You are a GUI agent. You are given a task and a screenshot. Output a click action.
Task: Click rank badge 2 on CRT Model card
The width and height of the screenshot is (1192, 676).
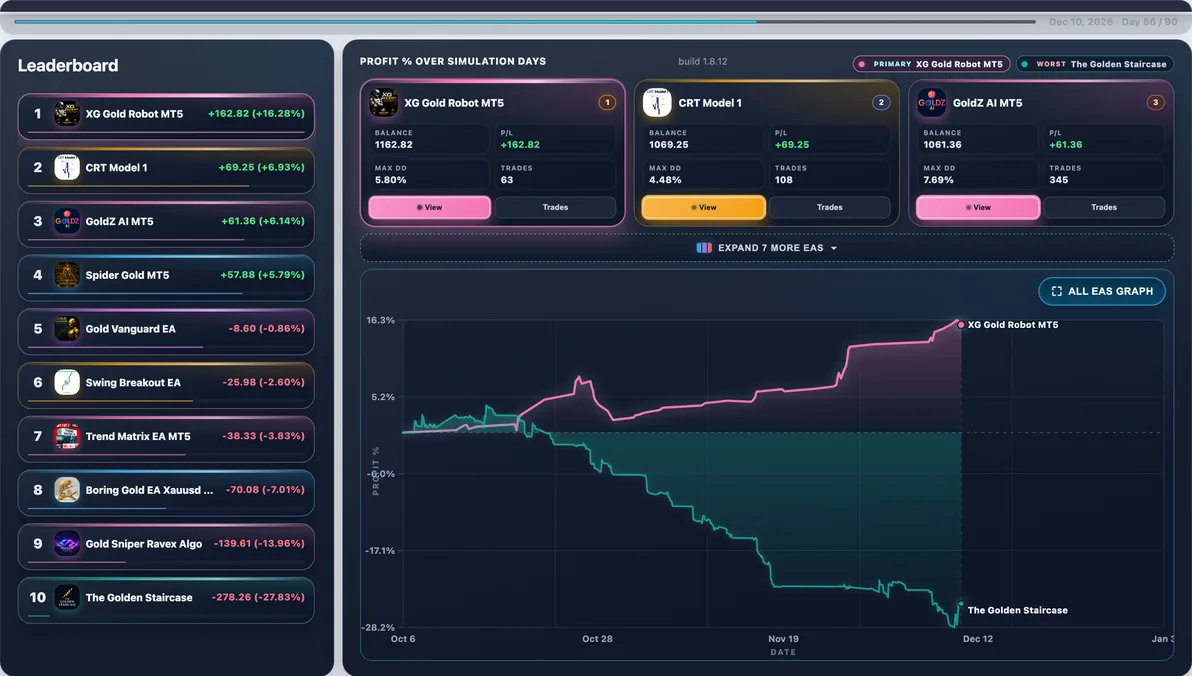click(x=881, y=103)
